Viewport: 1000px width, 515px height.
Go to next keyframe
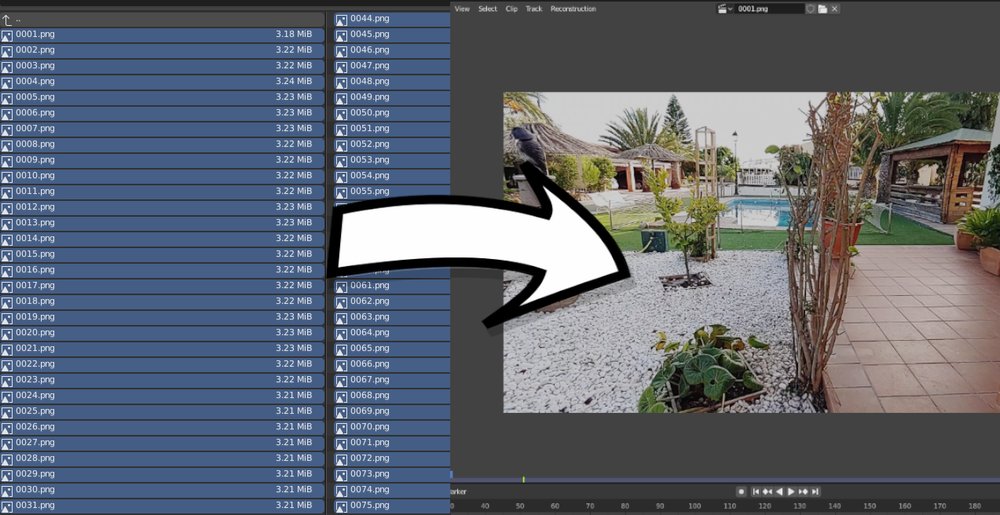pyautogui.click(x=803, y=491)
